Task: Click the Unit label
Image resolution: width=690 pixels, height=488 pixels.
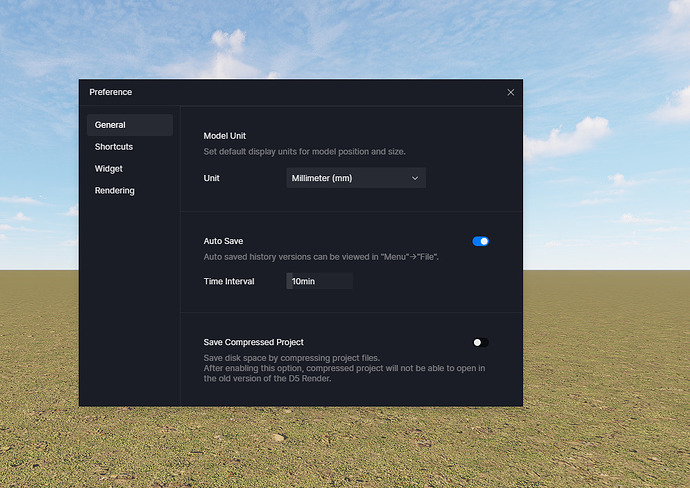Action: [x=212, y=178]
